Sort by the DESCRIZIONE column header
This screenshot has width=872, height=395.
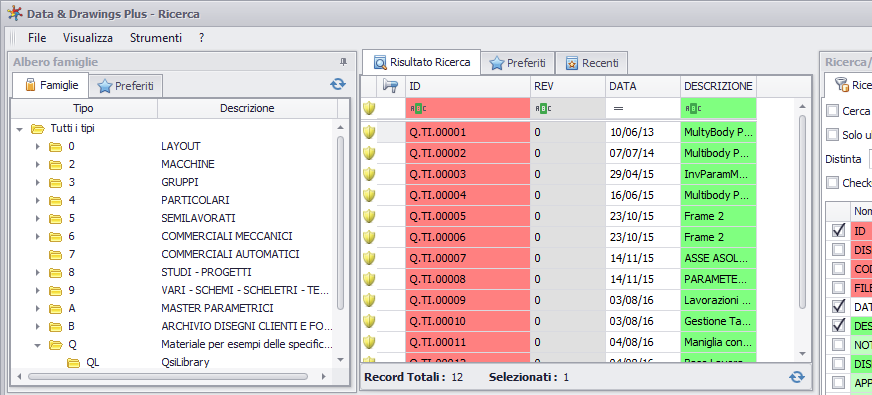coord(718,86)
